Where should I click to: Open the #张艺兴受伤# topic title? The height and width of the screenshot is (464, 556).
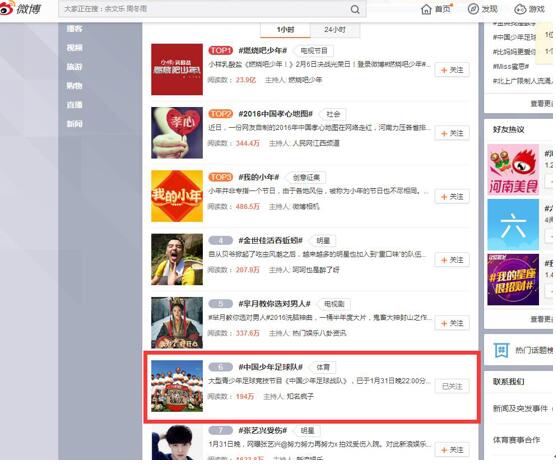263,430
